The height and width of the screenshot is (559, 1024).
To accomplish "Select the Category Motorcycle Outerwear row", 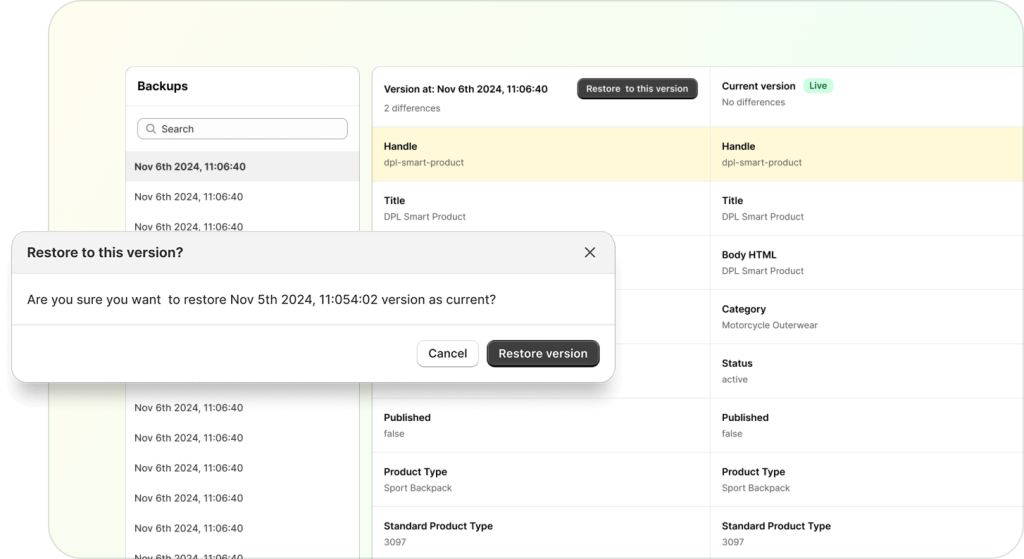I will (x=866, y=317).
